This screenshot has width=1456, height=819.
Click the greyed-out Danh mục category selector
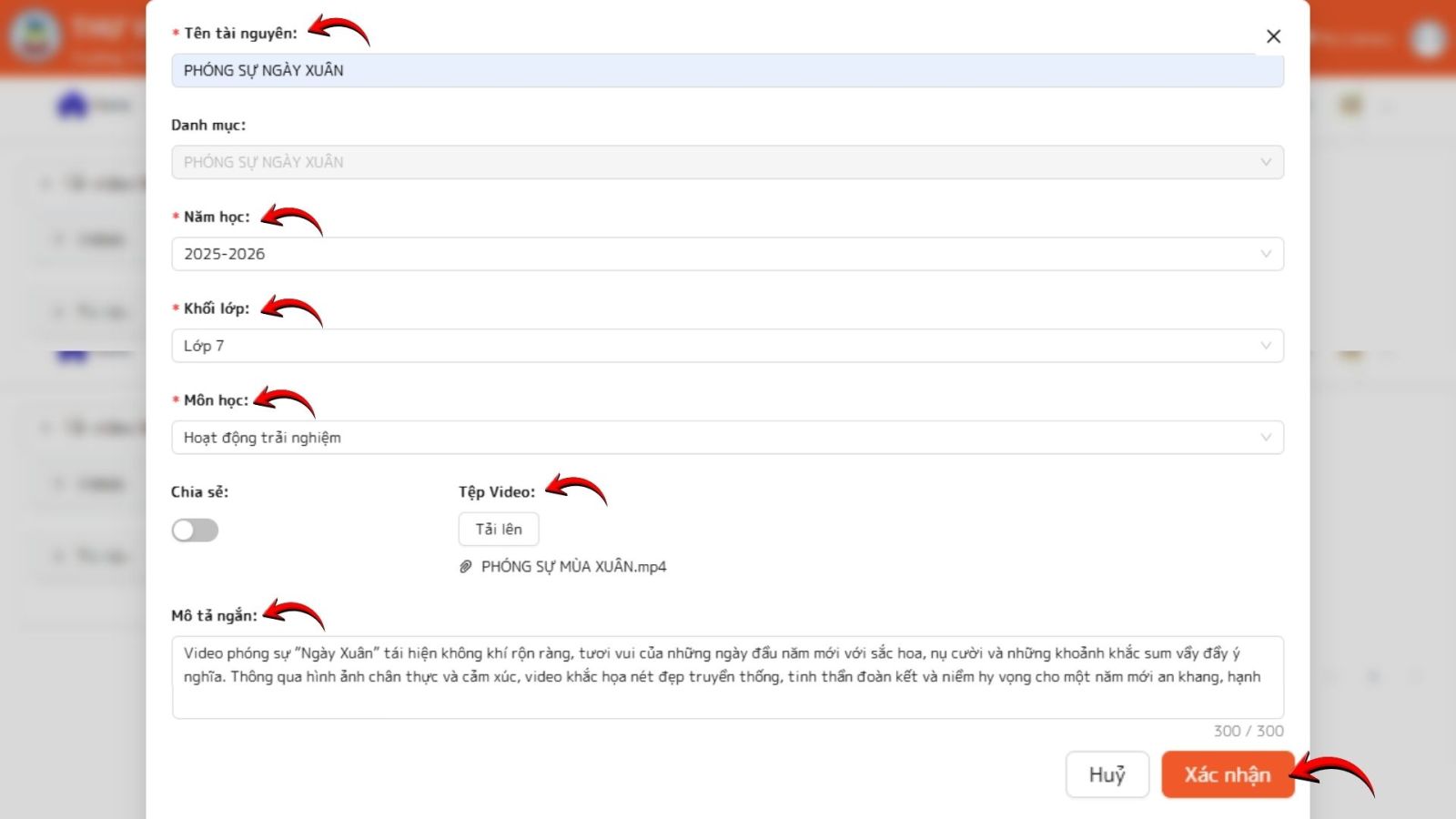tap(710, 162)
